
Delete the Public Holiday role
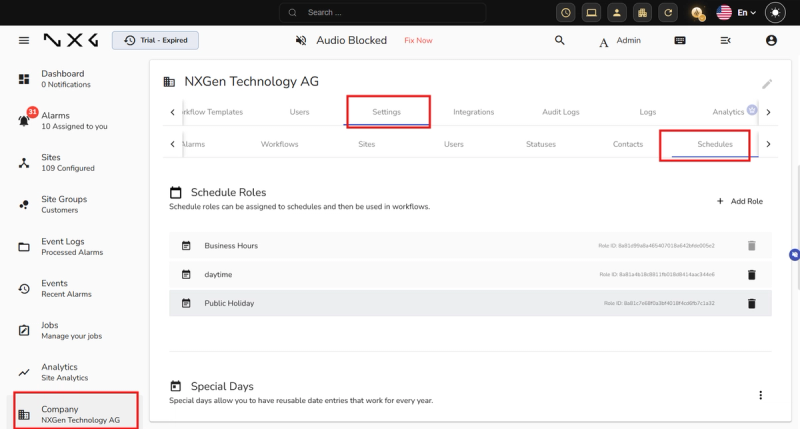click(752, 304)
